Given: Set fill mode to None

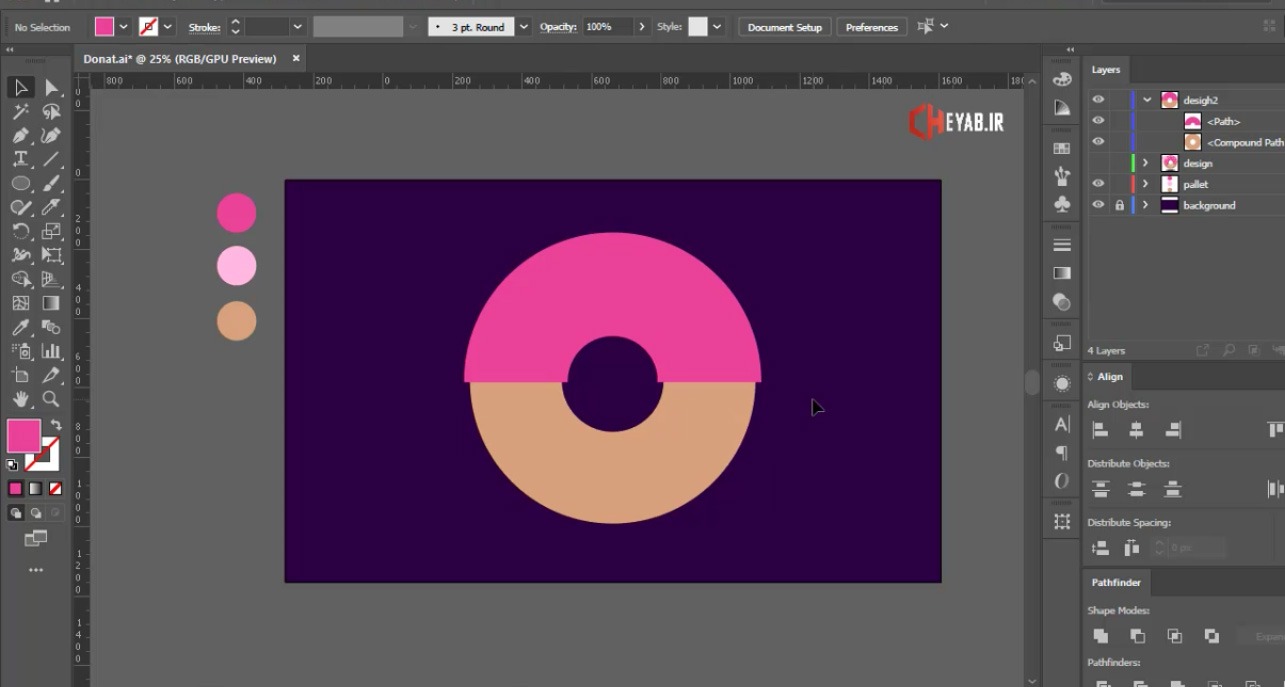Looking at the screenshot, I should (x=56, y=489).
